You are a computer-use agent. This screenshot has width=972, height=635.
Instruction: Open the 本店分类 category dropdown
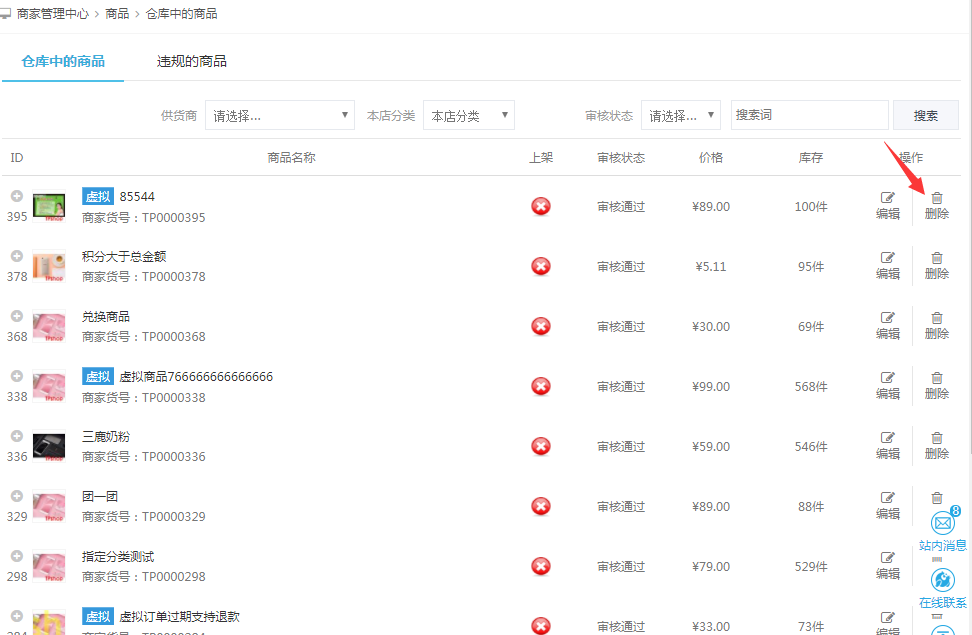click(x=468, y=115)
